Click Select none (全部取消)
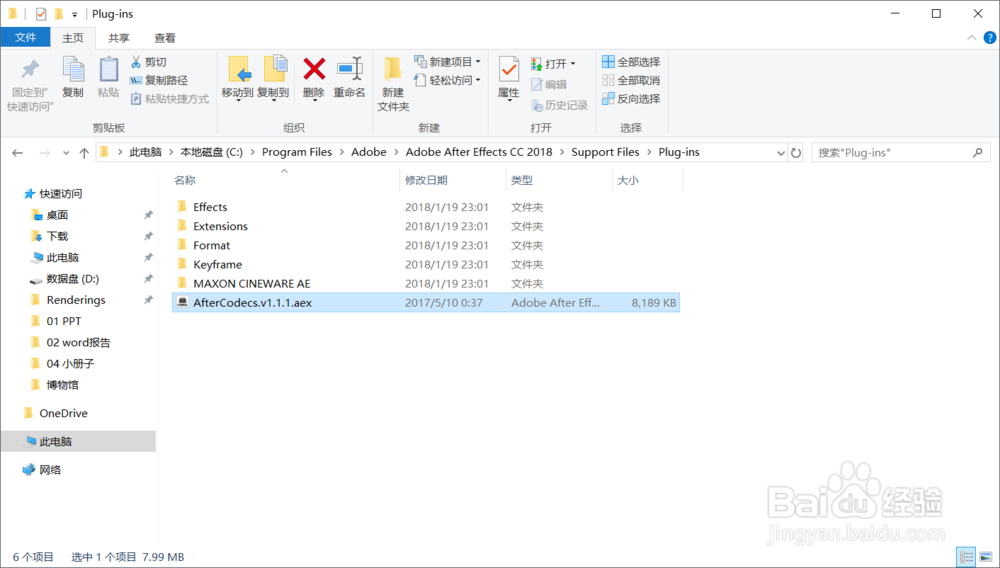The width and height of the screenshot is (1000, 568). (x=631, y=80)
